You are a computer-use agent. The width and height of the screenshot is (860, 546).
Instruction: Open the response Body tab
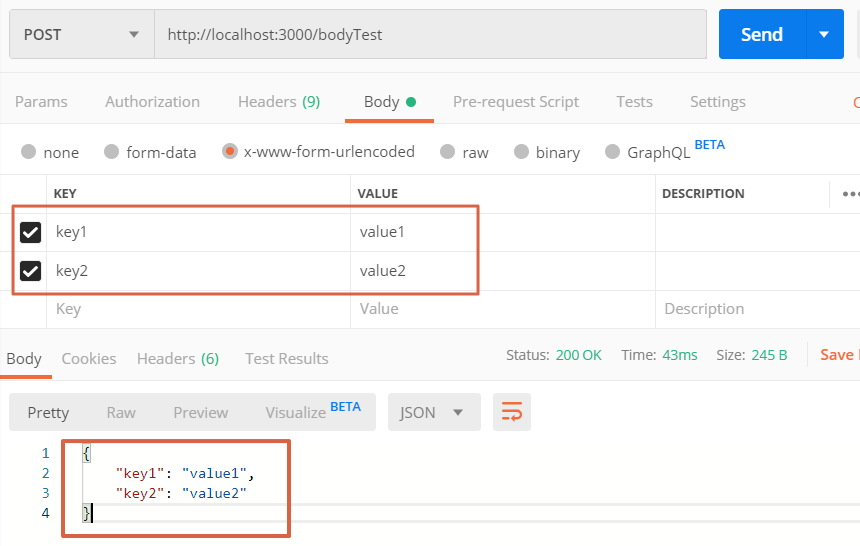(x=24, y=359)
